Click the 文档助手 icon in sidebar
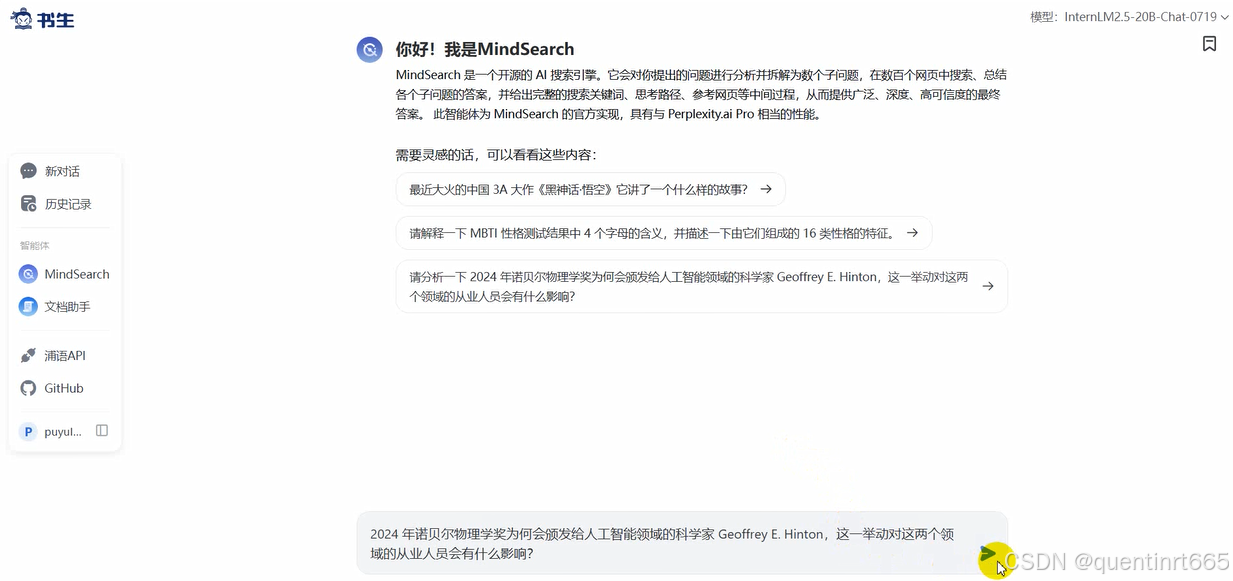The image size is (1233, 581). pos(28,307)
